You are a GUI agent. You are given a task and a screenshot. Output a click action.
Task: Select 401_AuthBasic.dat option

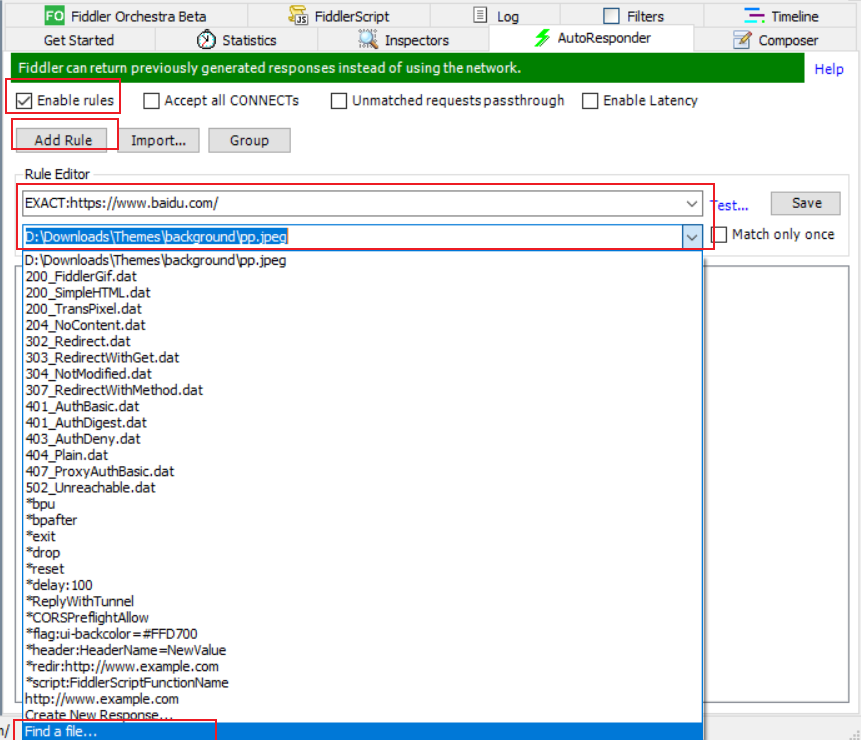[362, 406]
